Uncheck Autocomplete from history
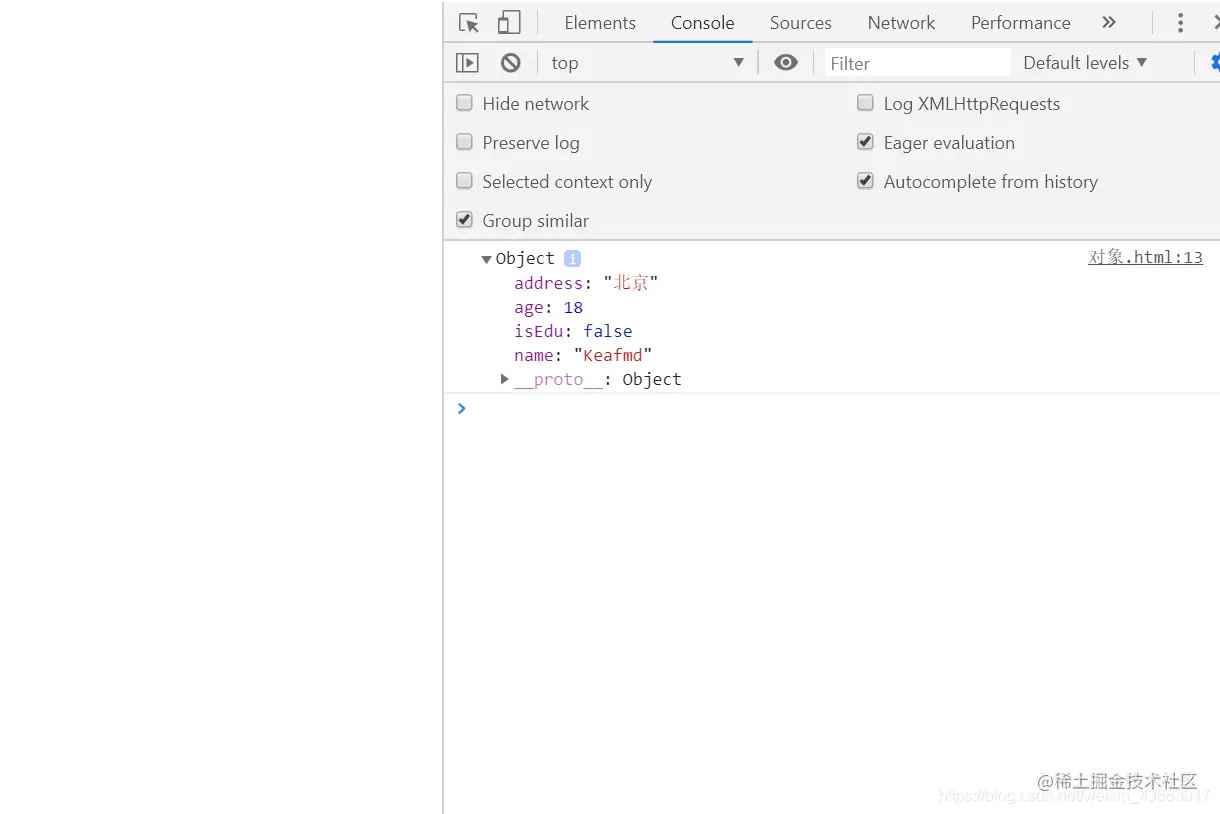 pos(865,181)
